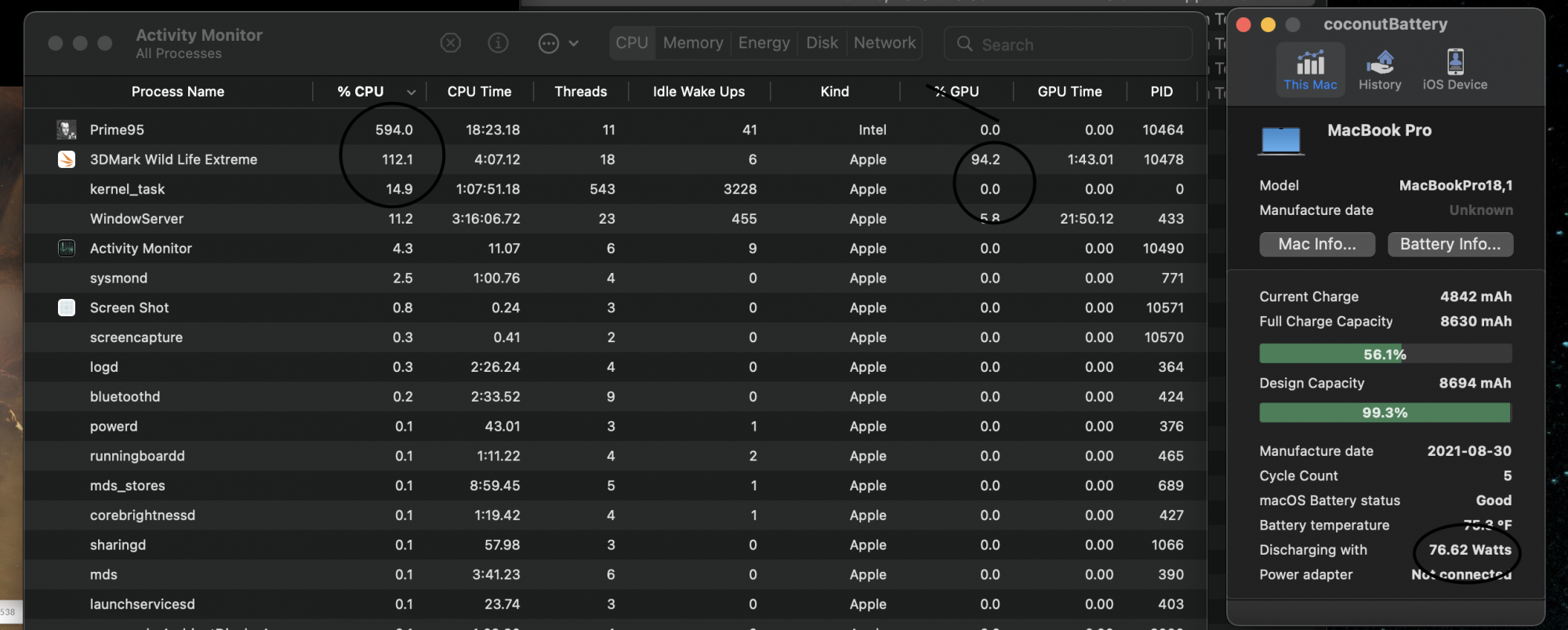
Task: Select the bluetoothd process row
Action: 615,397
